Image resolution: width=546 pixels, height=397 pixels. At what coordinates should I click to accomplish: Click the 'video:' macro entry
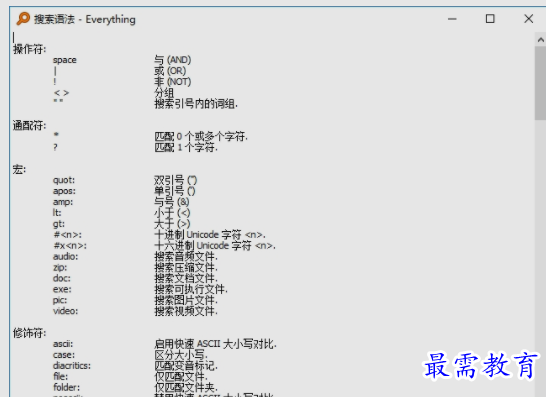(x=65, y=311)
